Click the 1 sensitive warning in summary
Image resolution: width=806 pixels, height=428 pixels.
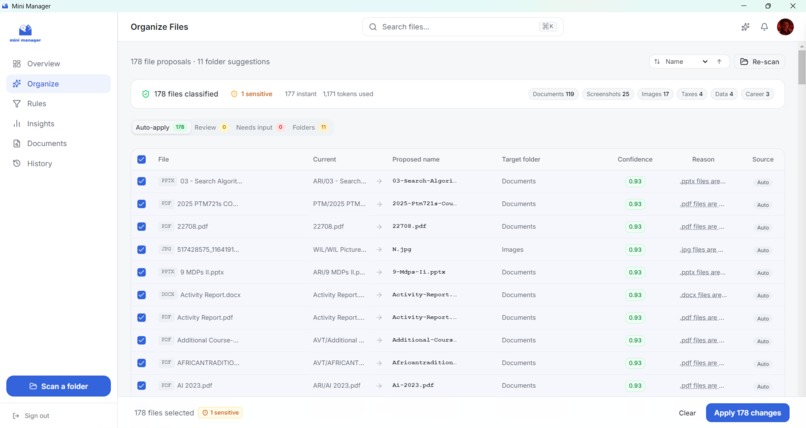[x=251, y=94]
